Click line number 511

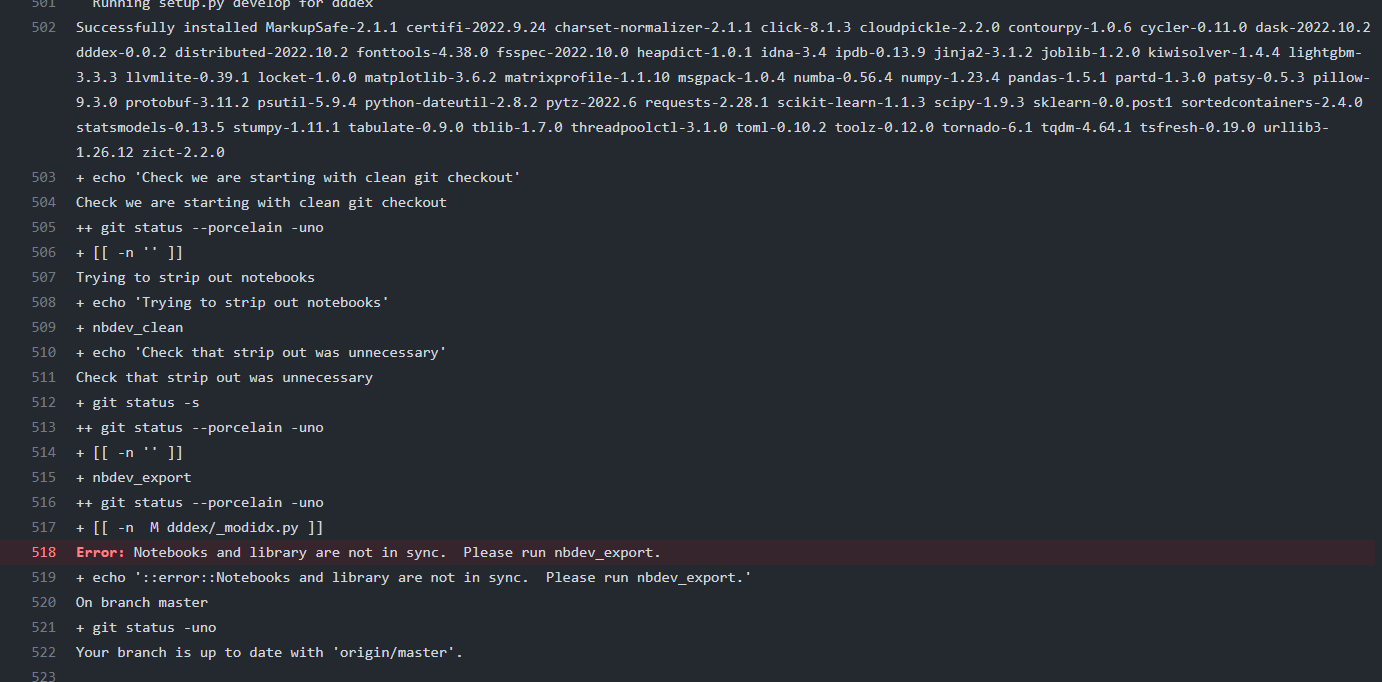43,377
